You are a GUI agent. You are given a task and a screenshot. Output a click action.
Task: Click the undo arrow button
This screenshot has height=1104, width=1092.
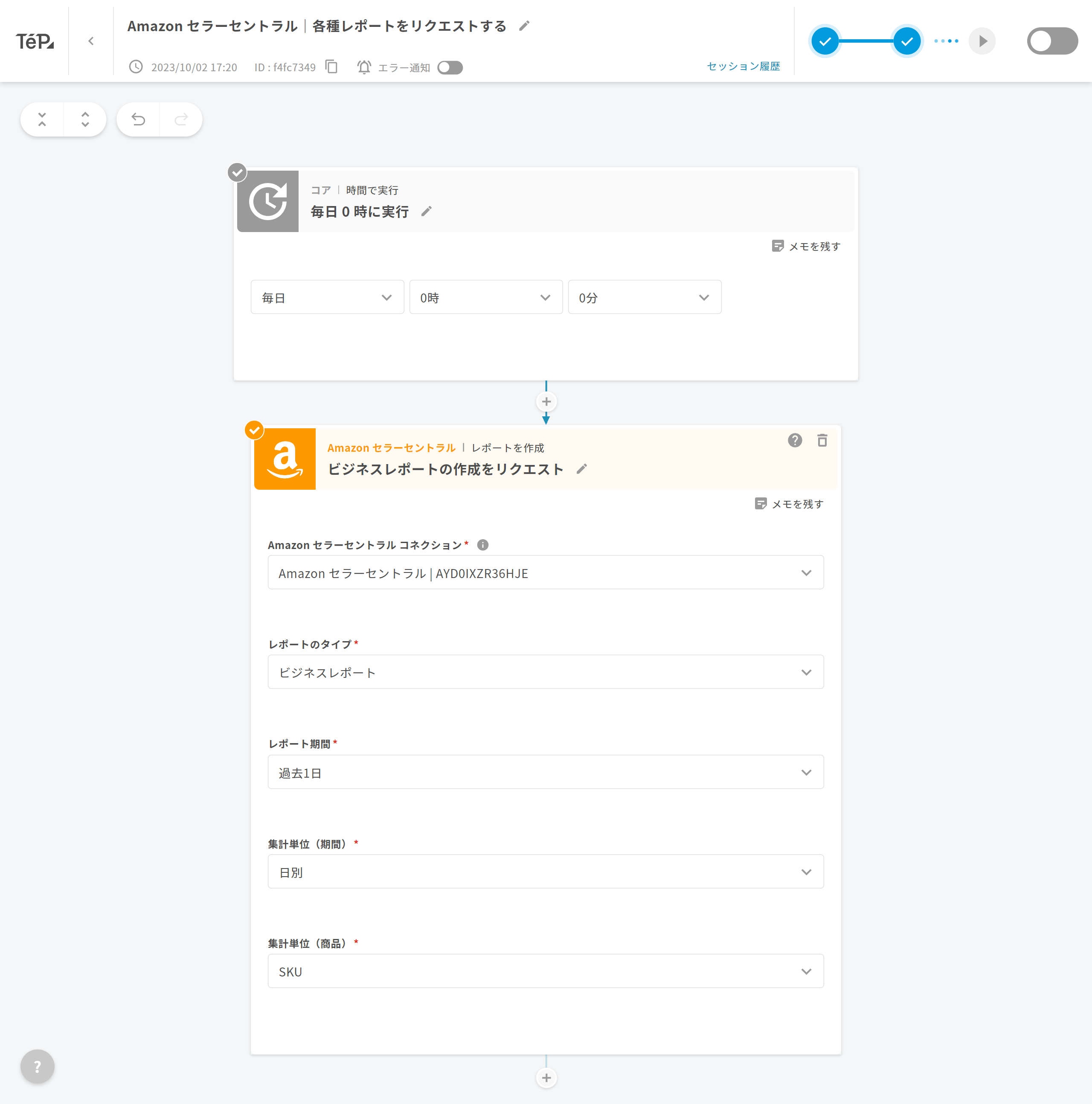coord(138,119)
